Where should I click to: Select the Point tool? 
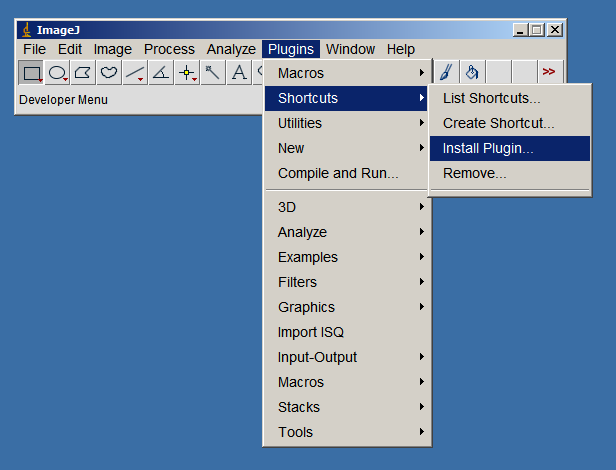coord(187,73)
